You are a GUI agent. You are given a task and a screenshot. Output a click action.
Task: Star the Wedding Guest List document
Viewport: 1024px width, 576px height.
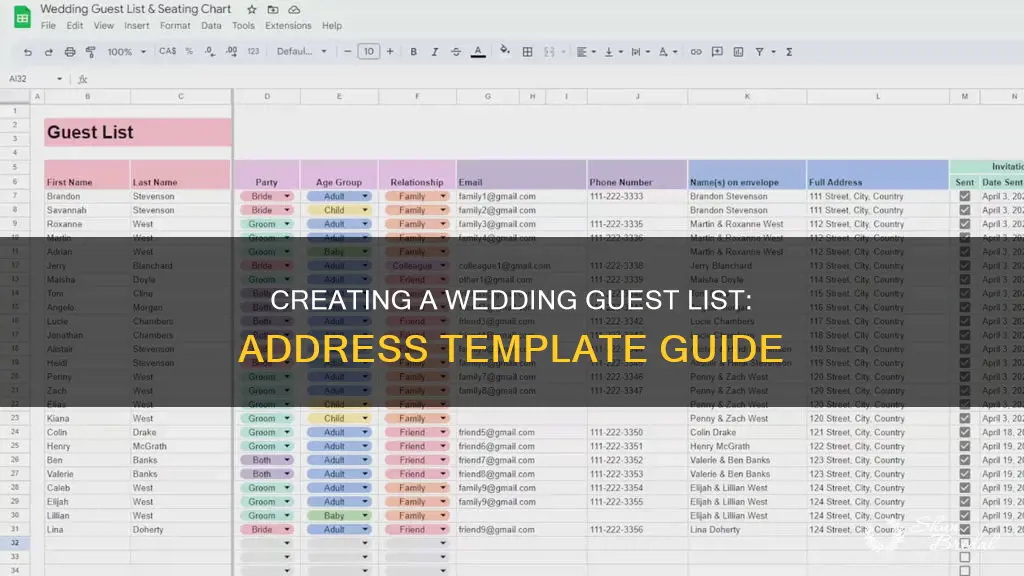coord(251,9)
